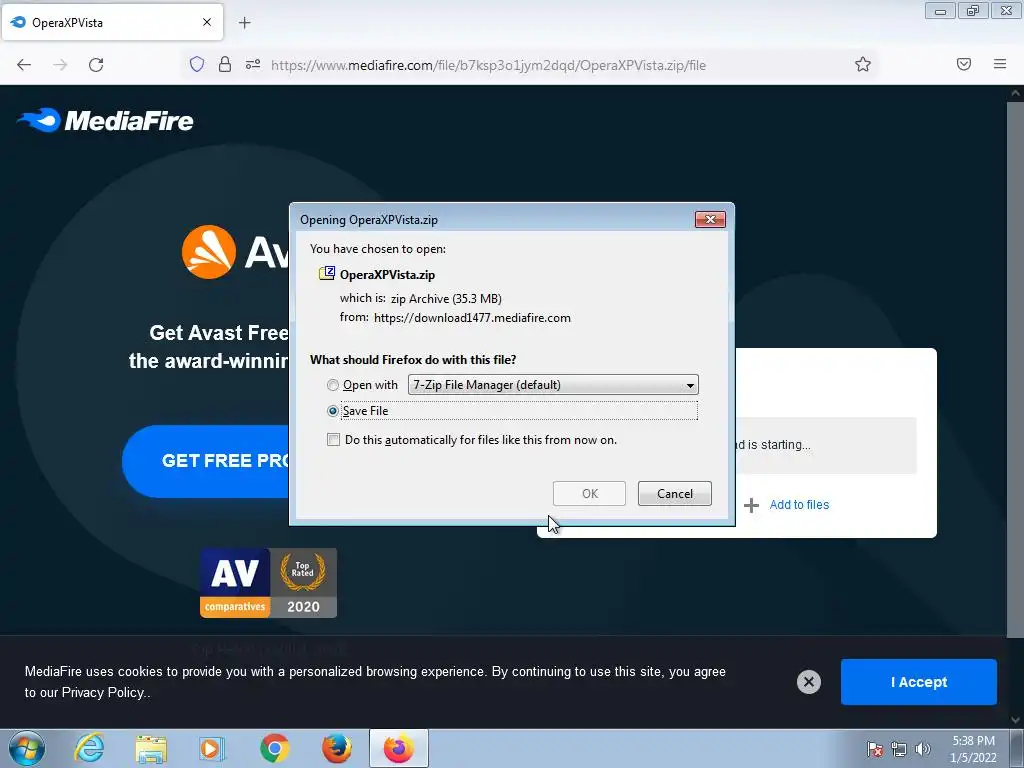Click the Avast orange logo
The image size is (1024, 768).
pos(208,251)
